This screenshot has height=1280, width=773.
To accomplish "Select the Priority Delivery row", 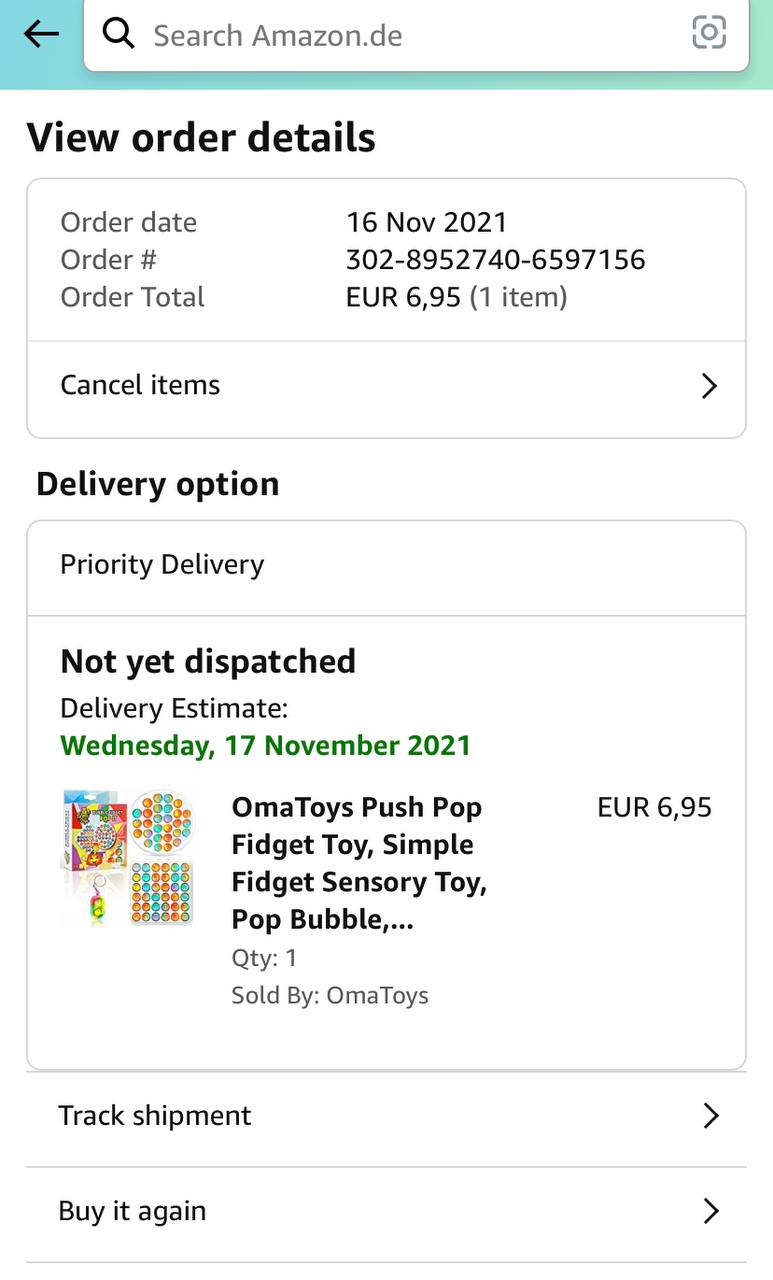I will (162, 564).
